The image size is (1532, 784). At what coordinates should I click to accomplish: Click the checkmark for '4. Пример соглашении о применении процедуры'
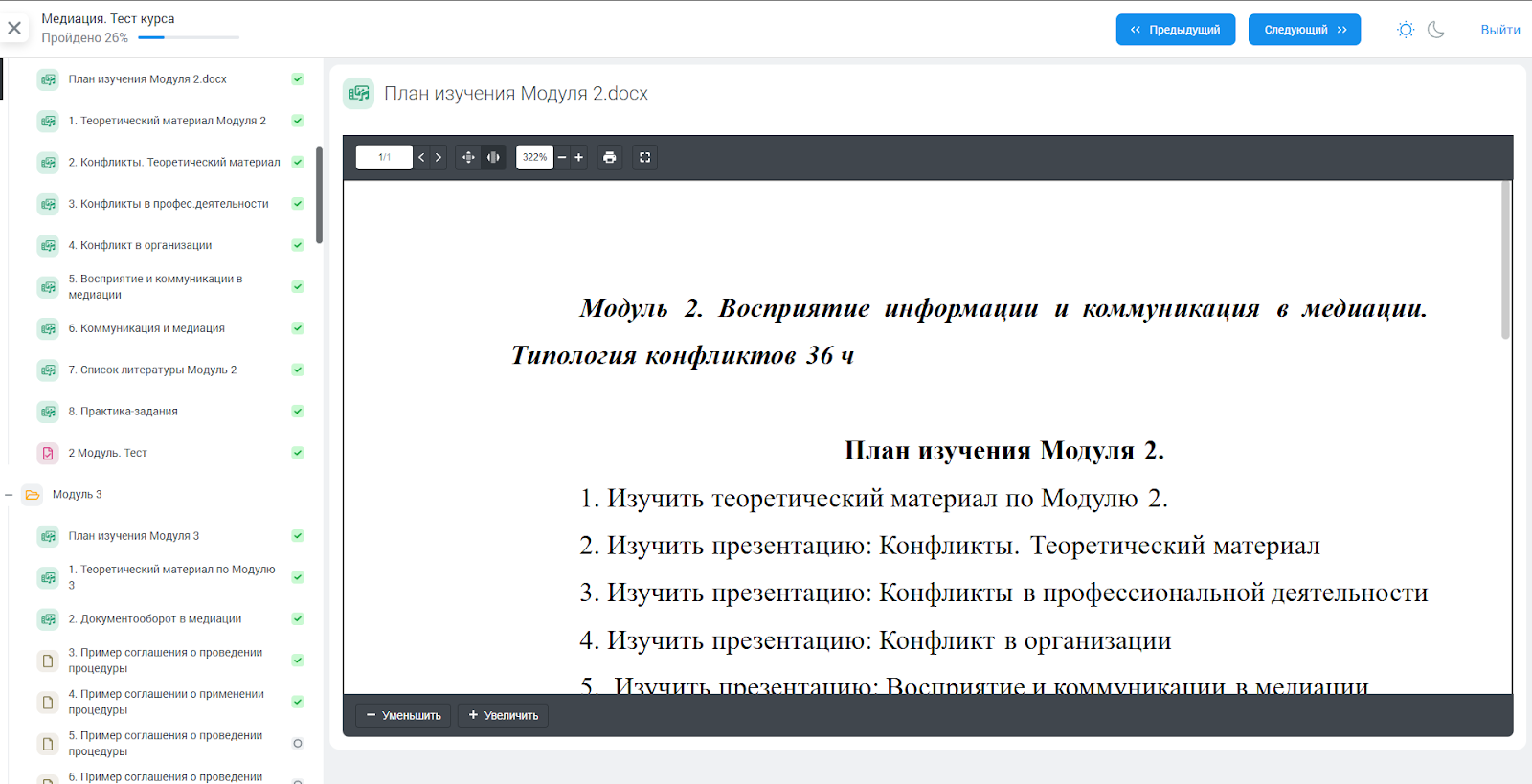click(298, 702)
